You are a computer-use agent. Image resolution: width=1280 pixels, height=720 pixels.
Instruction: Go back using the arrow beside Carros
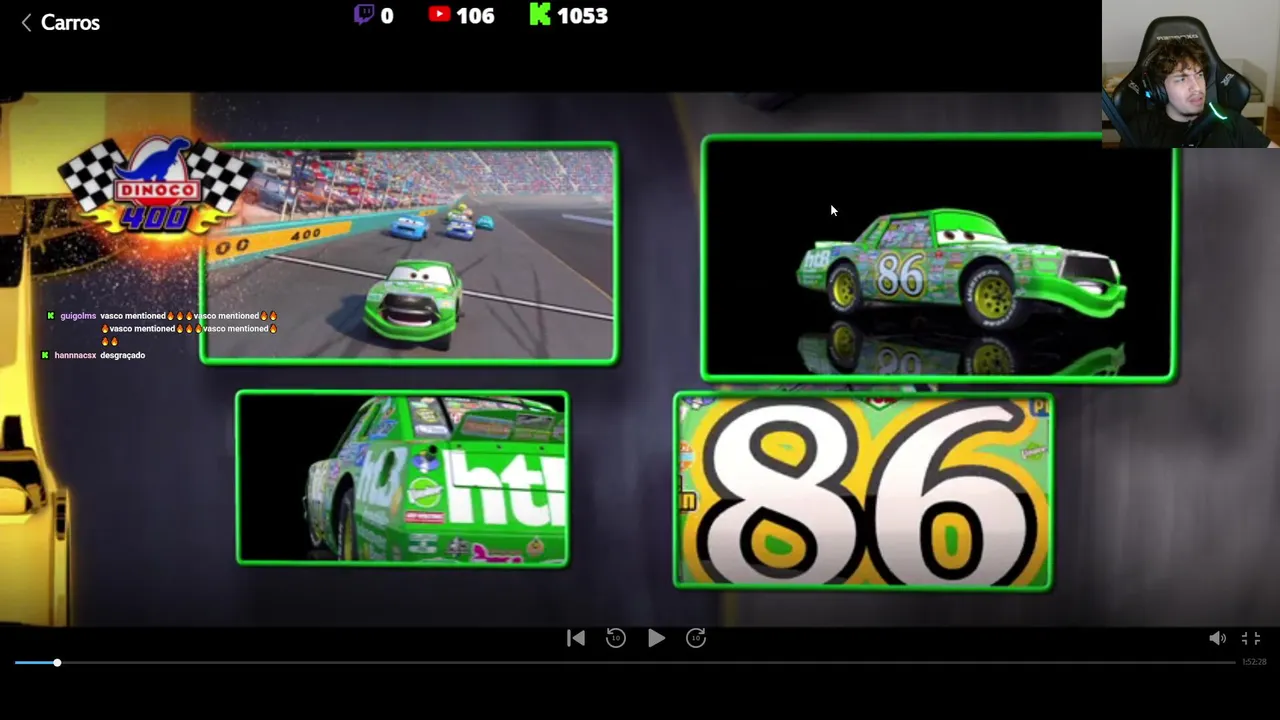(26, 22)
